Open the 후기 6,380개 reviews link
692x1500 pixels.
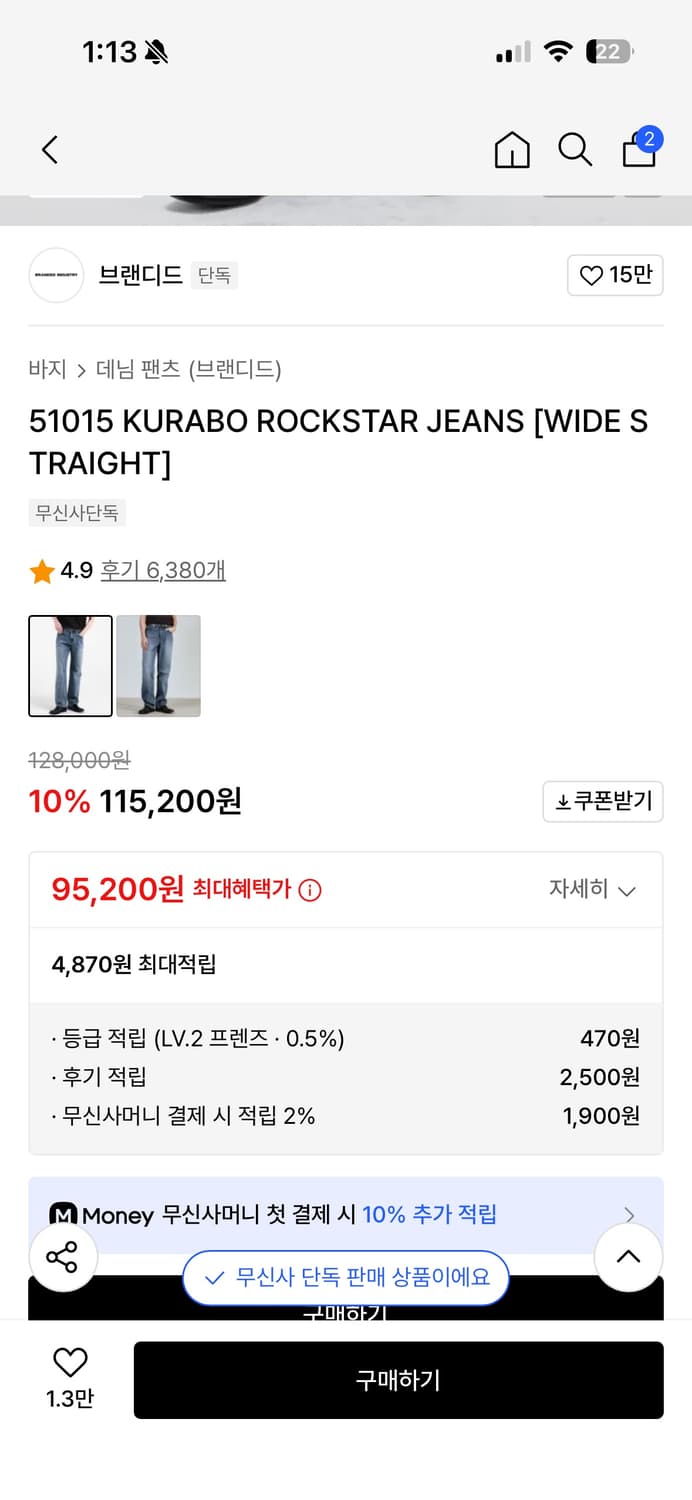pos(161,570)
